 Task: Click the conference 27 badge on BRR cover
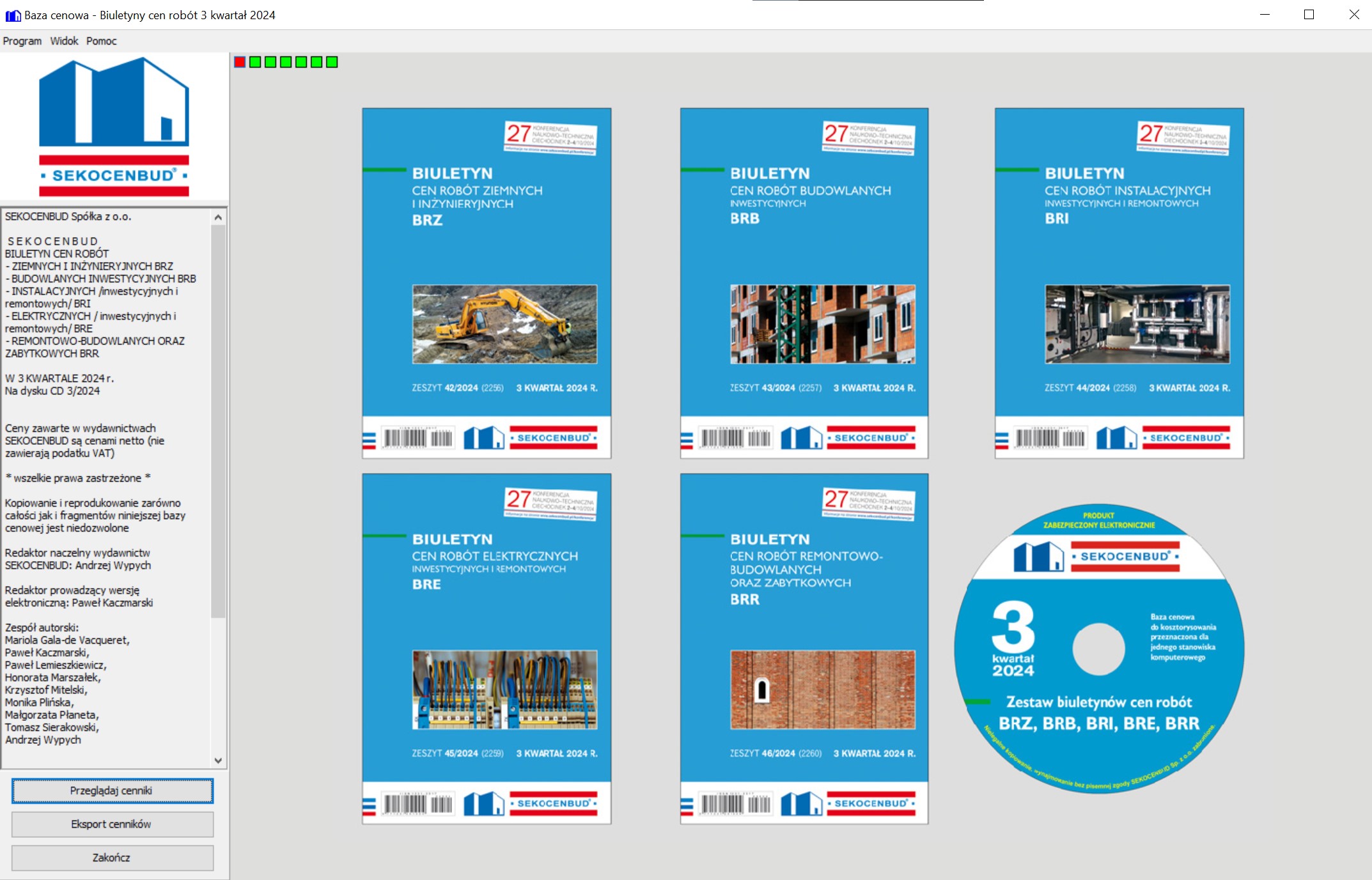tap(868, 504)
